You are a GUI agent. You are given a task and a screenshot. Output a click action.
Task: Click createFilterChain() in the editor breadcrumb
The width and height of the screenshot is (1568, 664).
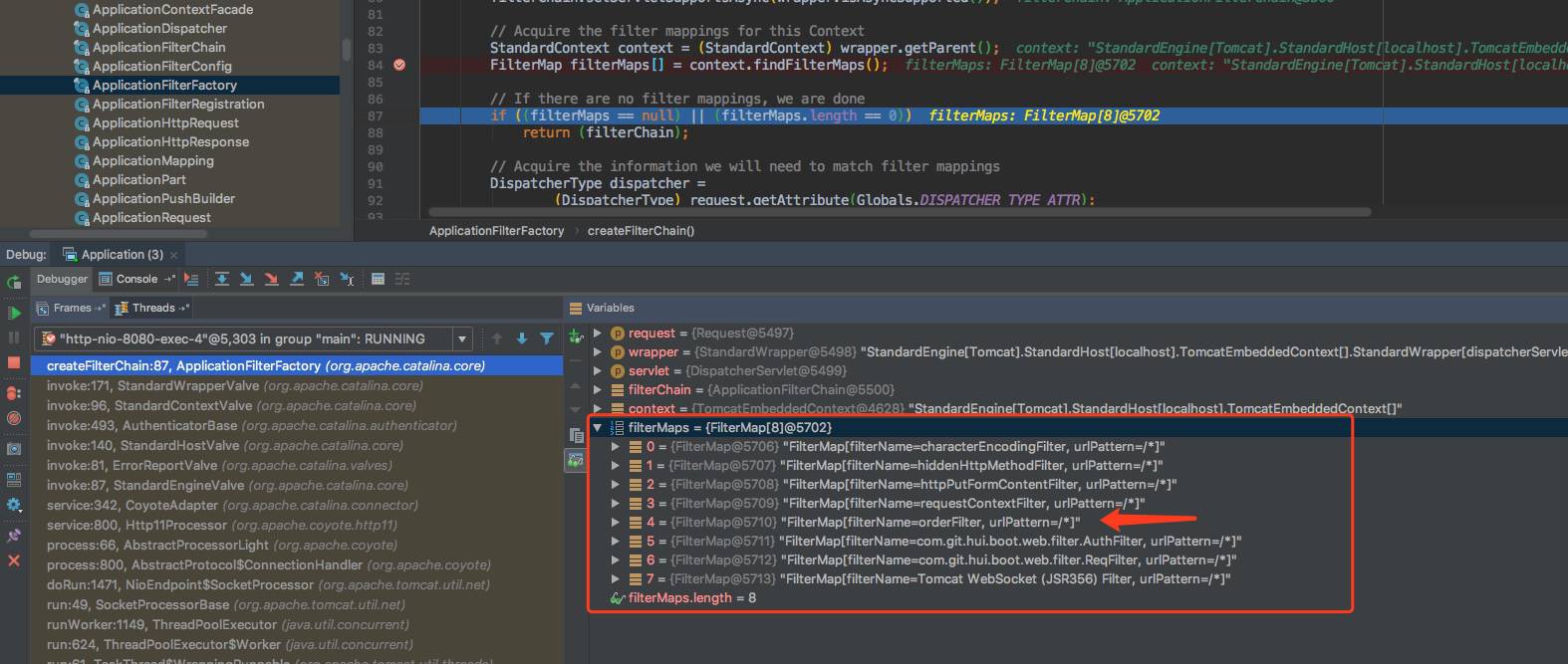click(641, 231)
